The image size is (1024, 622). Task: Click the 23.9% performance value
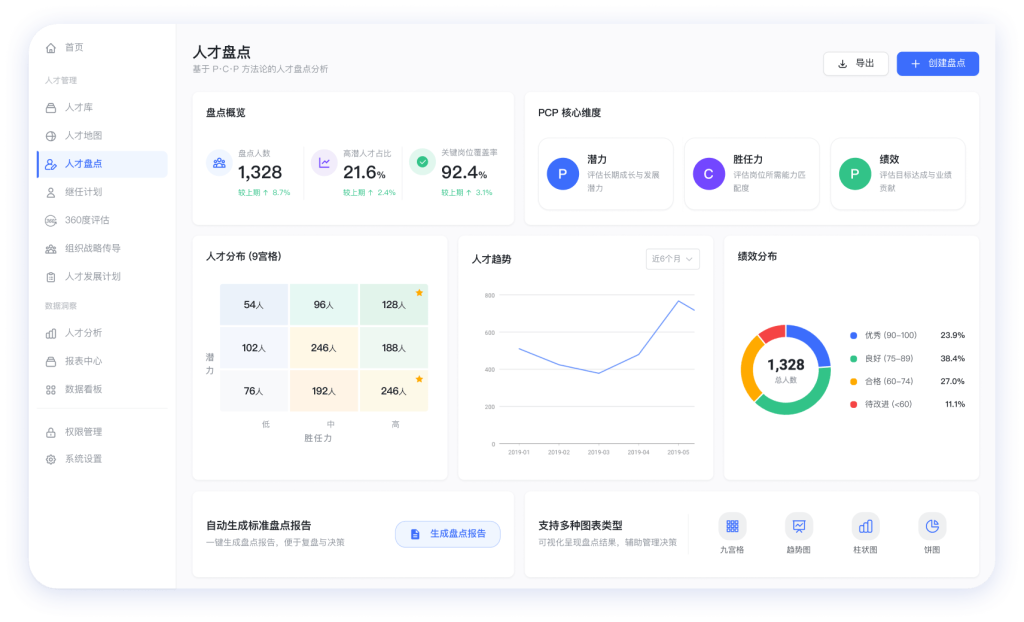click(x=952, y=336)
